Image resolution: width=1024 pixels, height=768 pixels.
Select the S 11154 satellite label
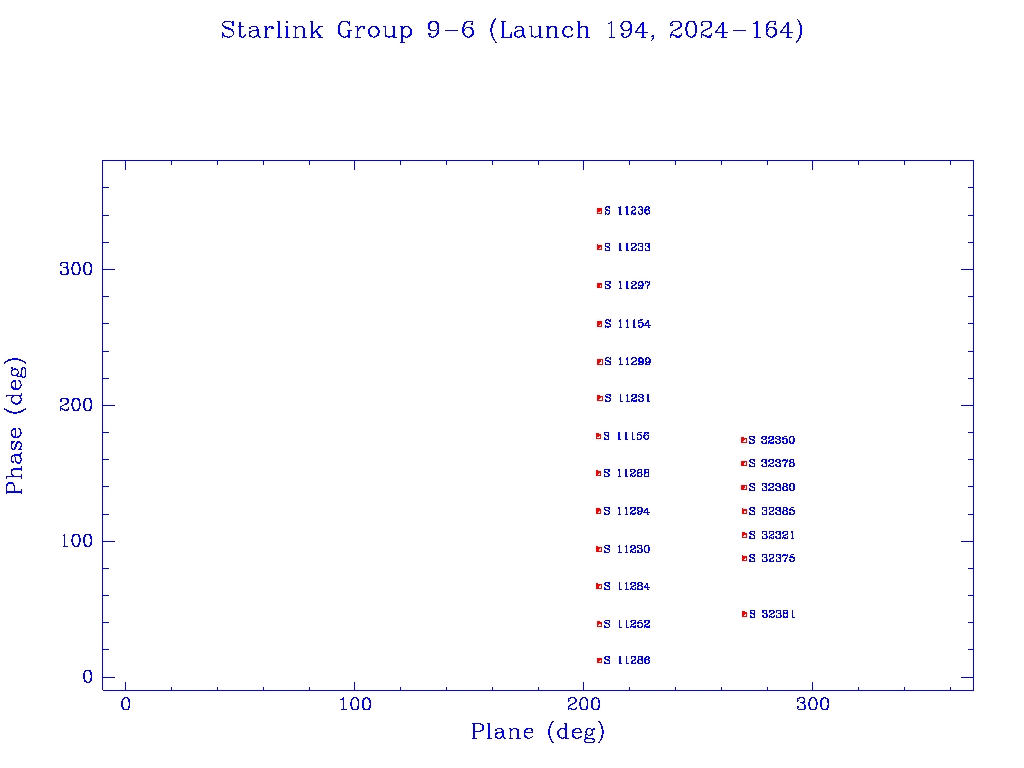[x=627, y=324]
